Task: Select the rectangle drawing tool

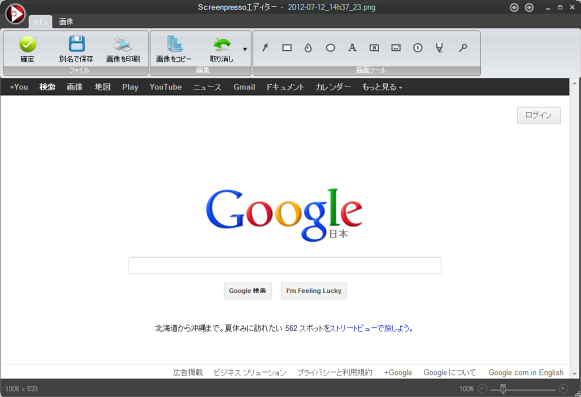Action: (287, 47)
